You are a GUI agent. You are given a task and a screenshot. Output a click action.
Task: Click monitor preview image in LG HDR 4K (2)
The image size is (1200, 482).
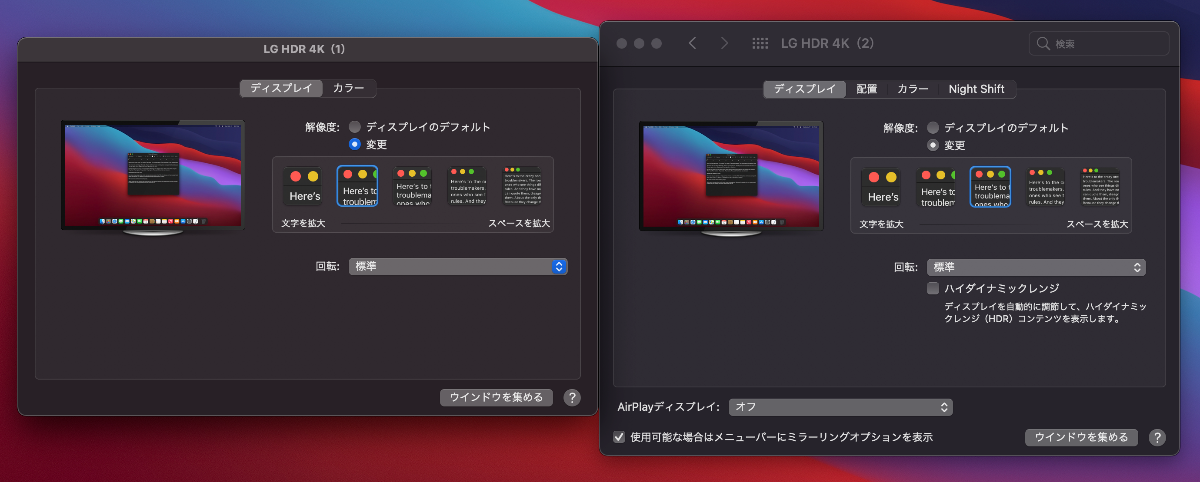730,178
